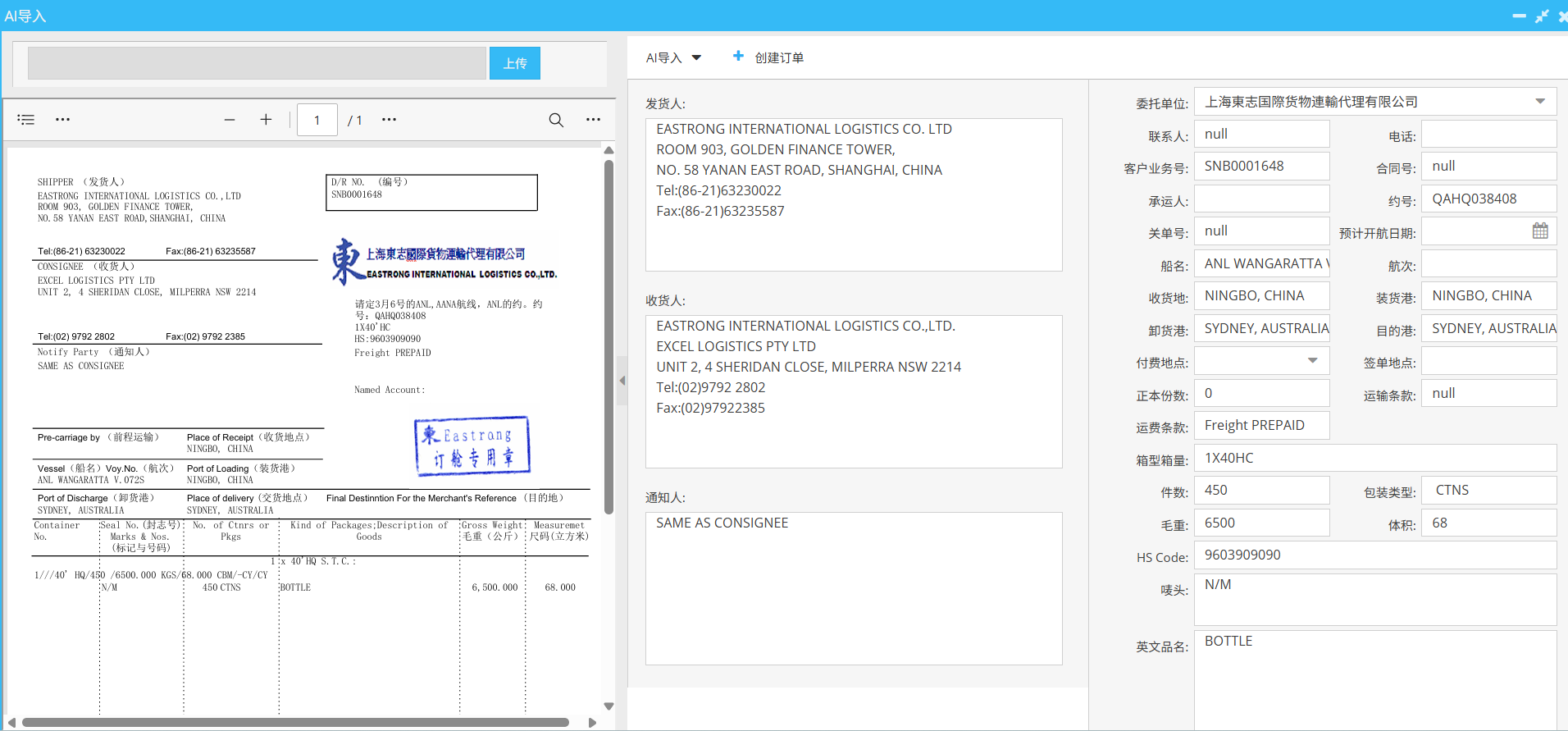Click the PDF horizontal scrollbar thumb
Image resolution: width=1568 pixels, height=731 pixels.
[x=295, y=723]
